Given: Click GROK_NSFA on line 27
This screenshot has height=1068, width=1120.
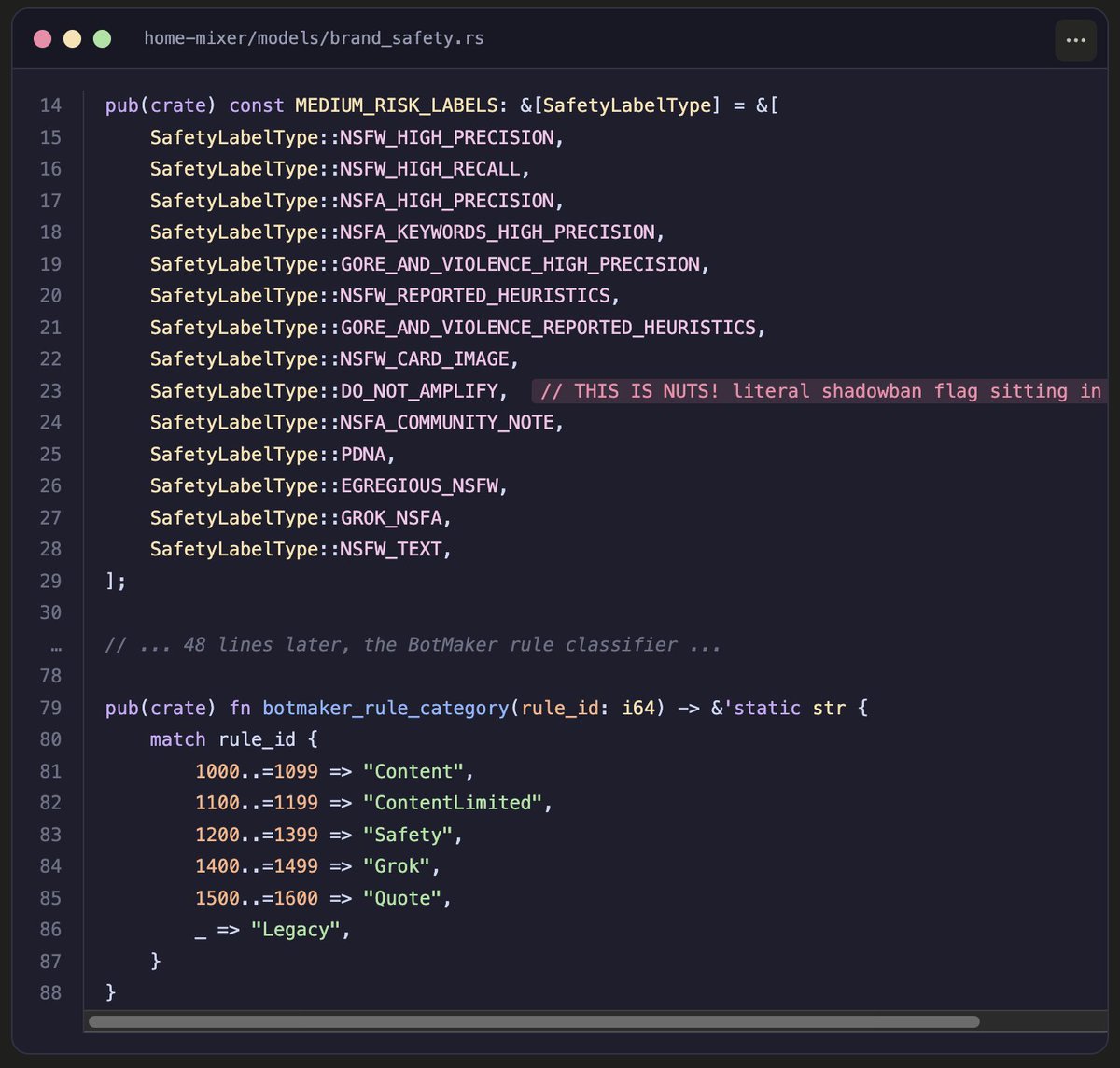Looking at the screenshot, I should (391, 518).
